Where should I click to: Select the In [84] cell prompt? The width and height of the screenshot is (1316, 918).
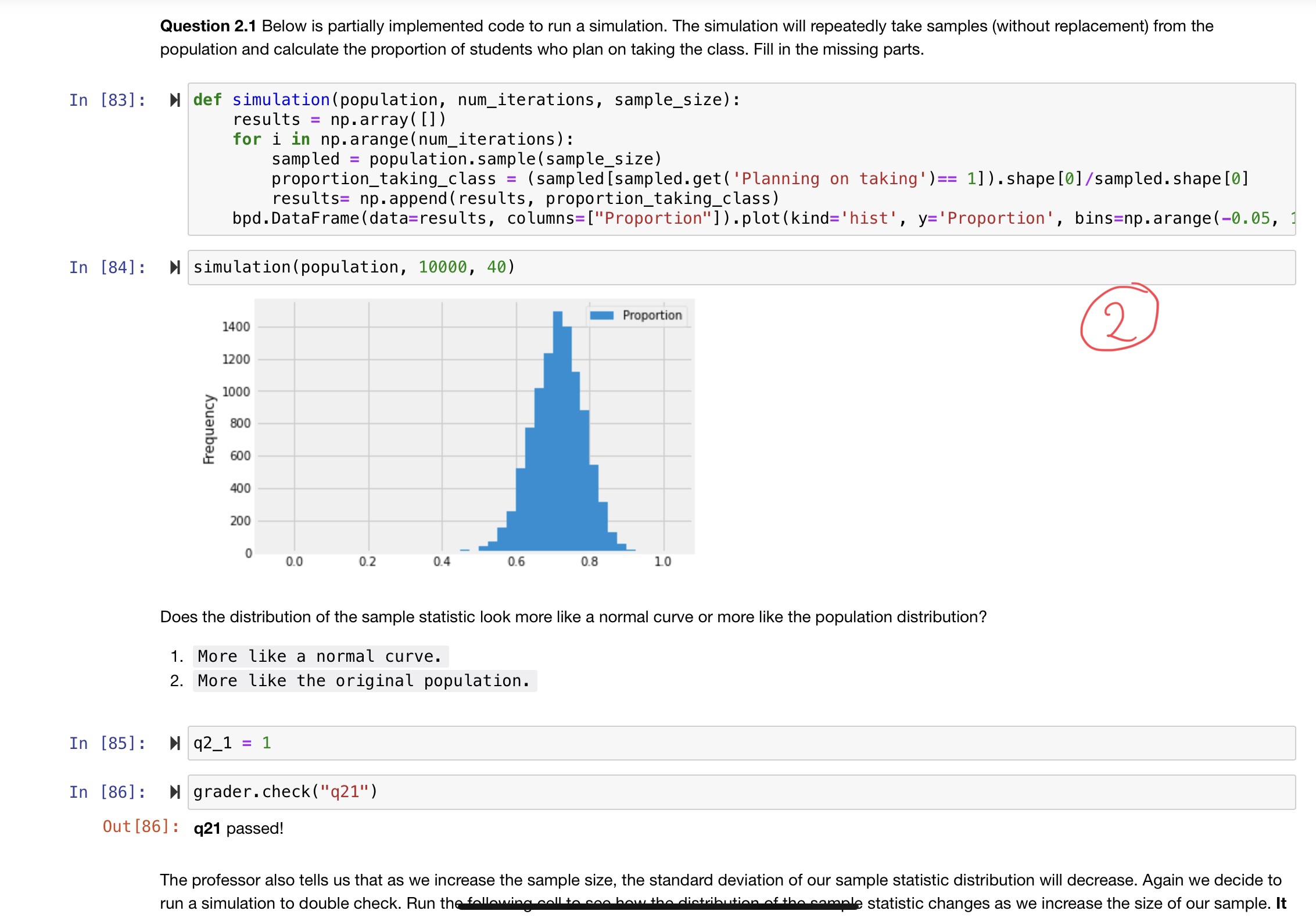pyautogui.click(x=107, y=267)
